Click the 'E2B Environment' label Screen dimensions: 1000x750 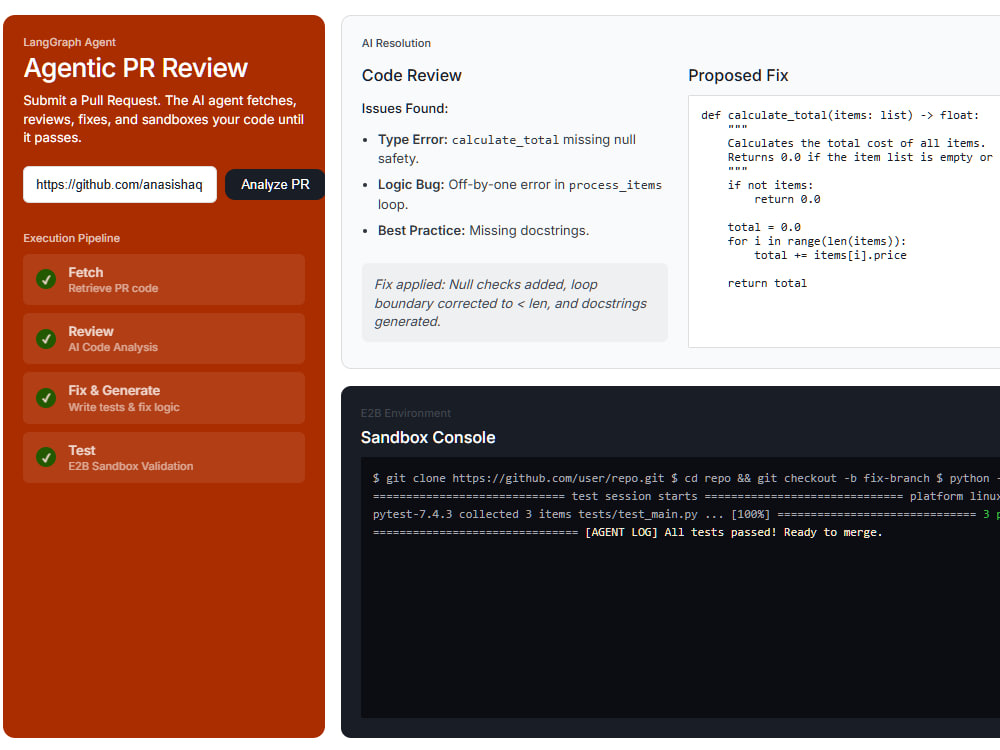click(406, 413)
